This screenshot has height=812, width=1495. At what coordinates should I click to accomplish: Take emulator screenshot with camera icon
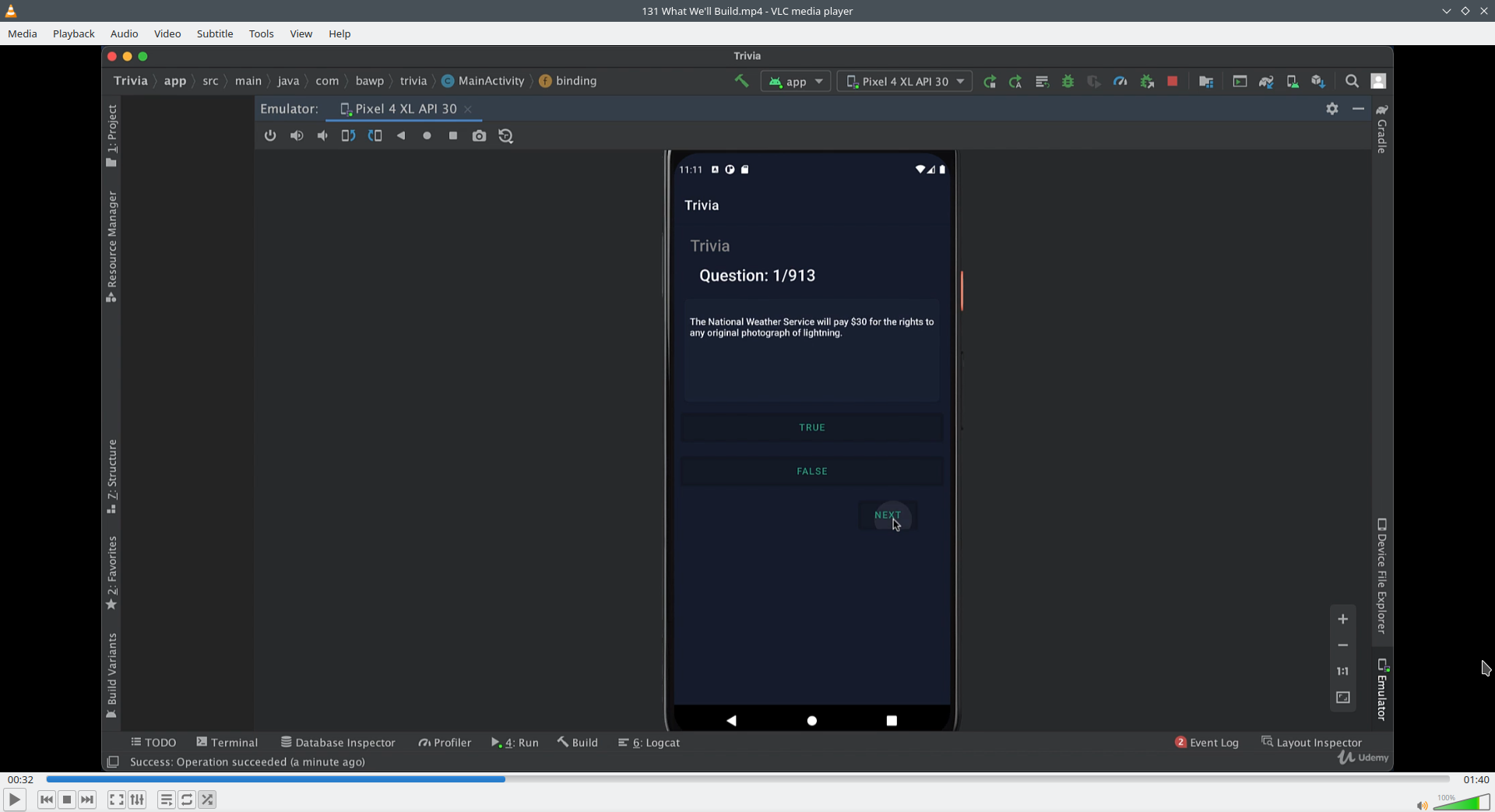click(479, 135)
